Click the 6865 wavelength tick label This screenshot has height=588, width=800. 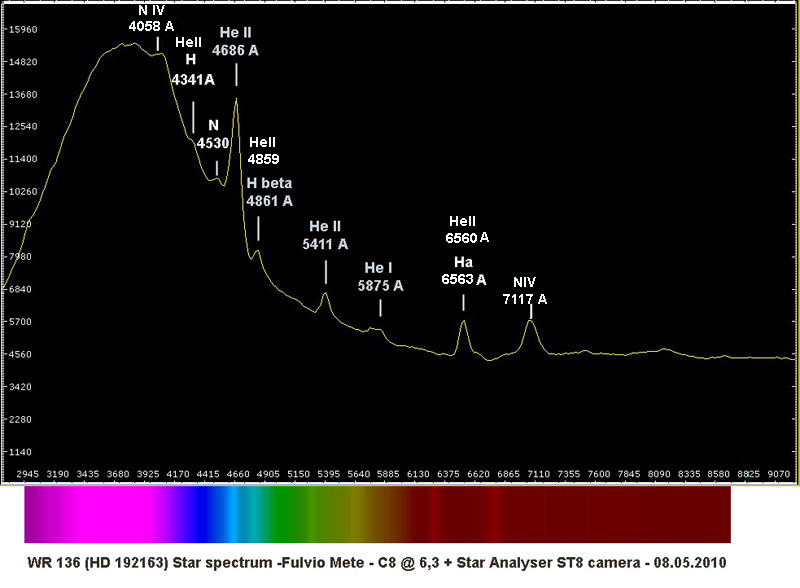[x=509, y=474]
